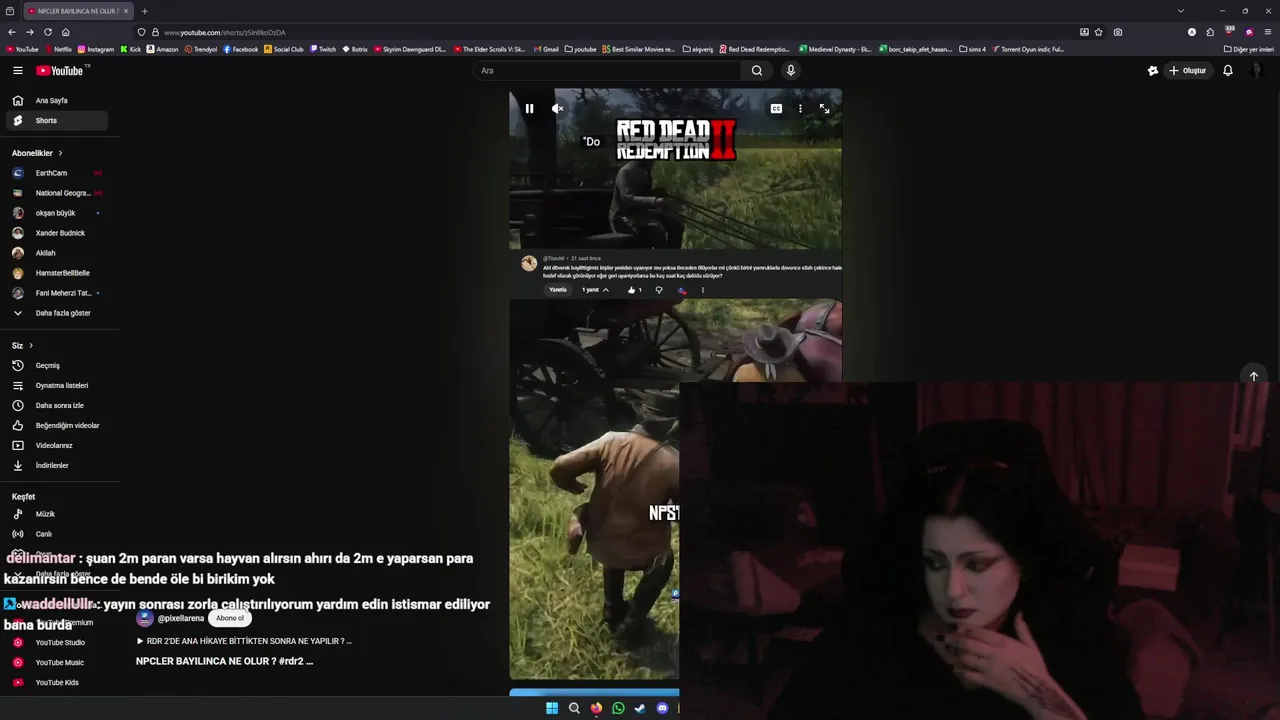Toggle closed captions on the Short
Image resolution: width=1280 pixels, height=720 pixels.
(x=776, y=108)
